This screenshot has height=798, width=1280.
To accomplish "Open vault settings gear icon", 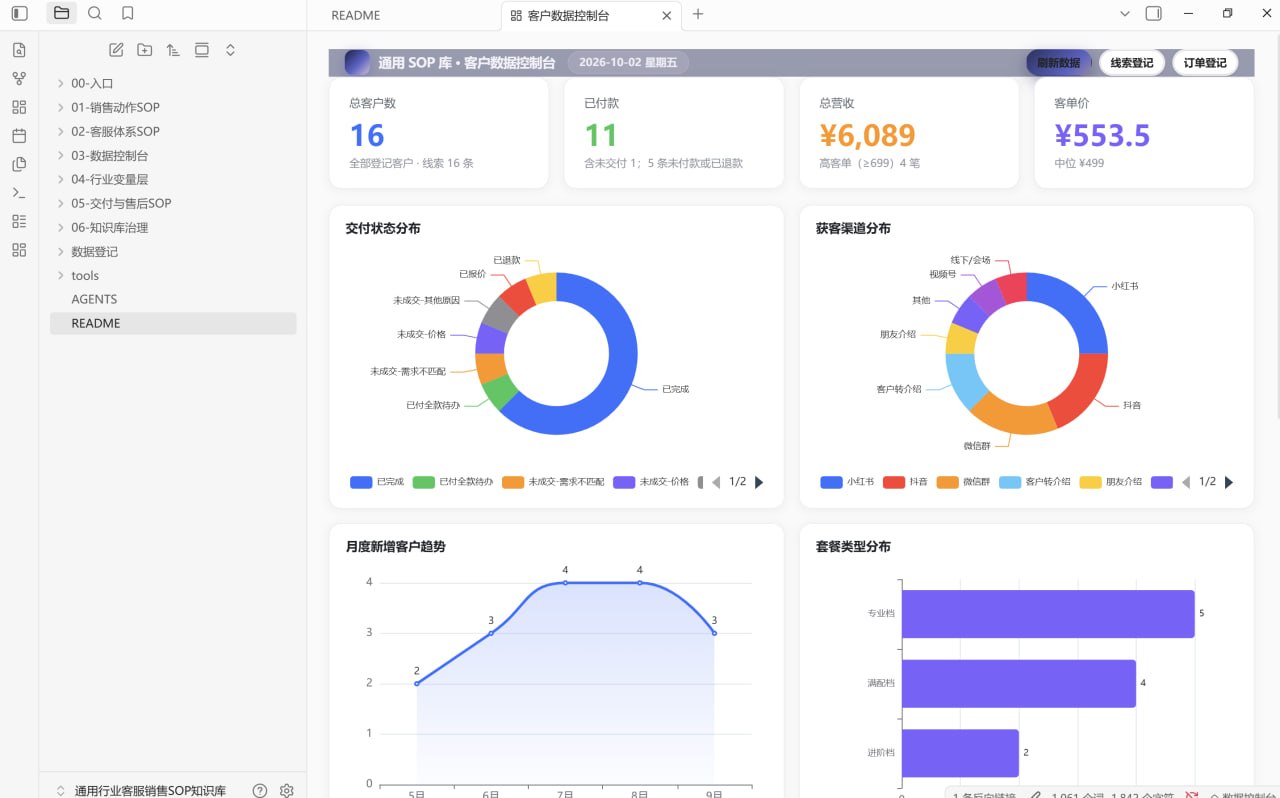I will (x=287, y=790).
